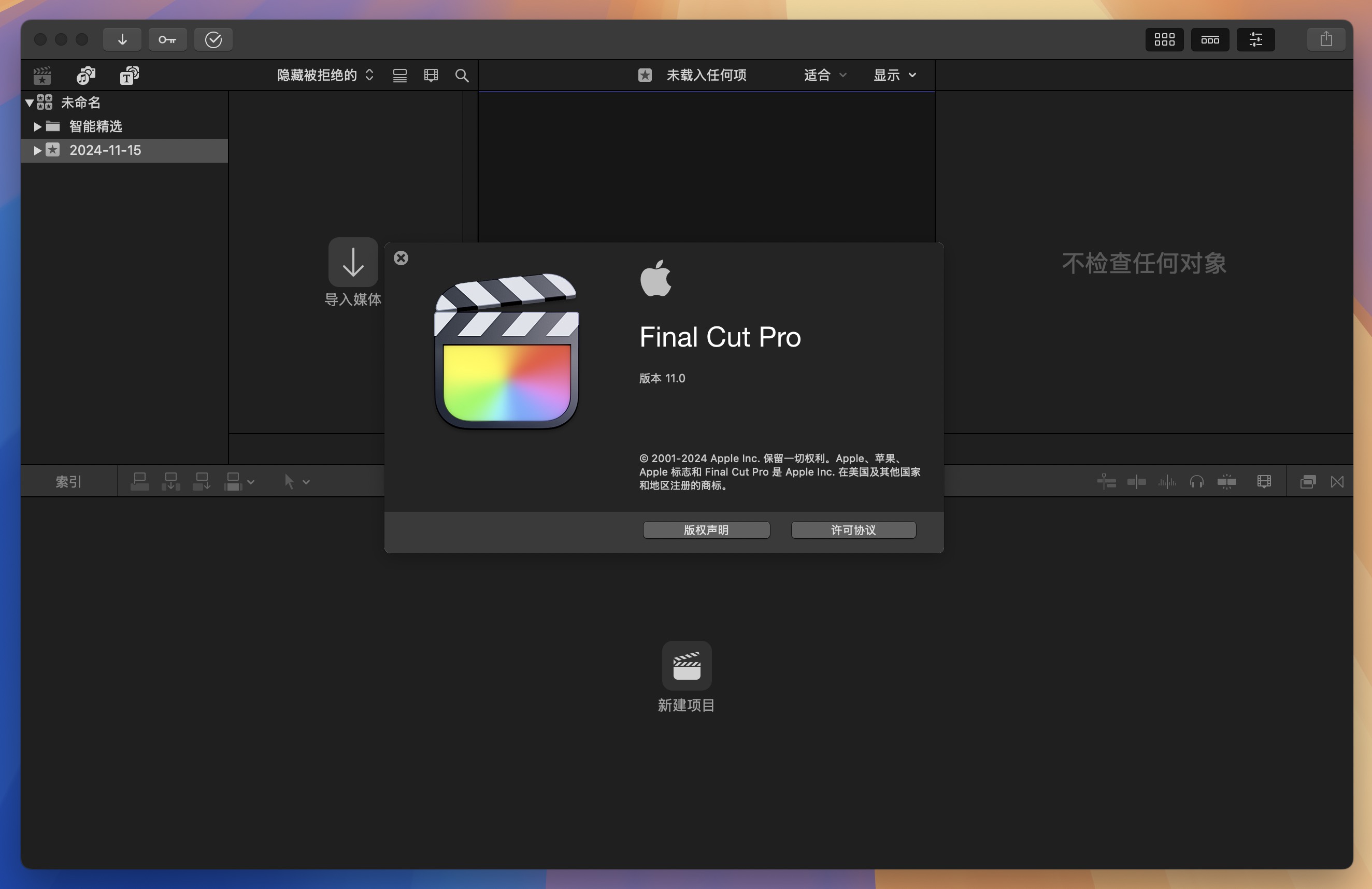The width and height of the screenshot is (1372, 889).
Task: Click the browser search magnifier icon
Action: [462, 76]
